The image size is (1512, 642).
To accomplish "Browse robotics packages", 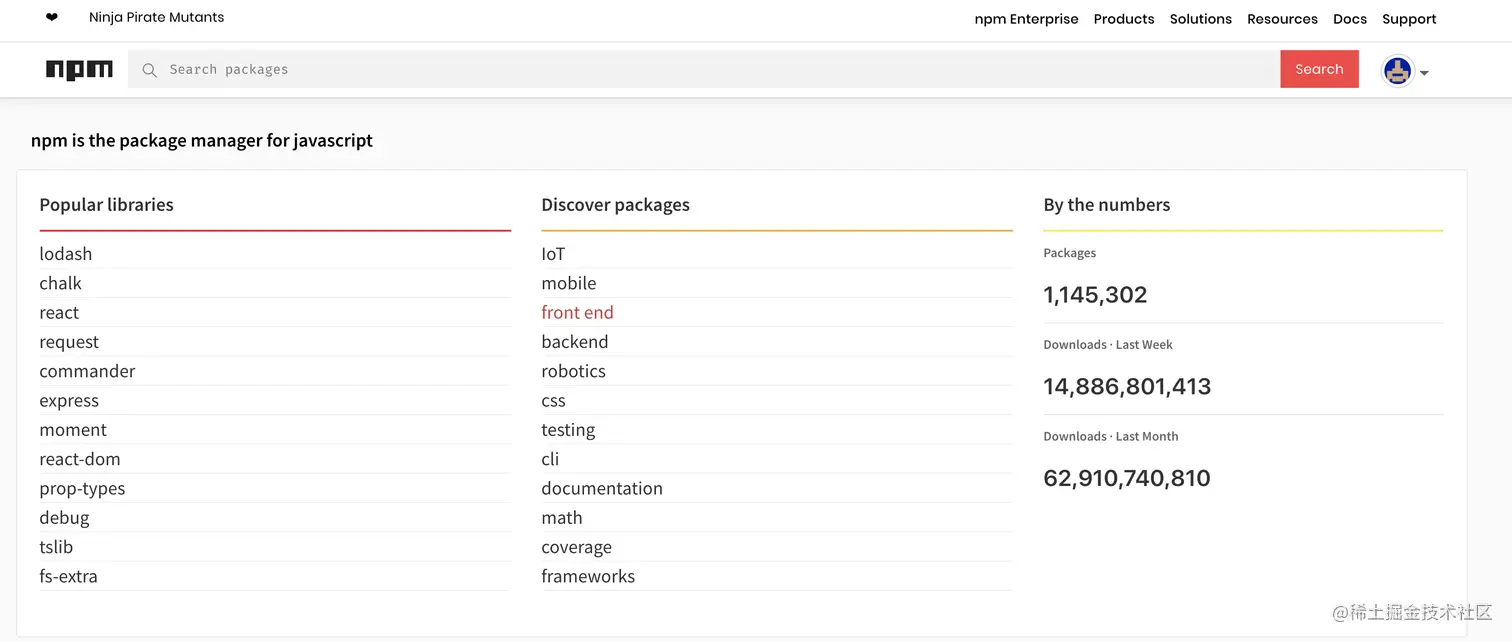I will coord(573,371).
